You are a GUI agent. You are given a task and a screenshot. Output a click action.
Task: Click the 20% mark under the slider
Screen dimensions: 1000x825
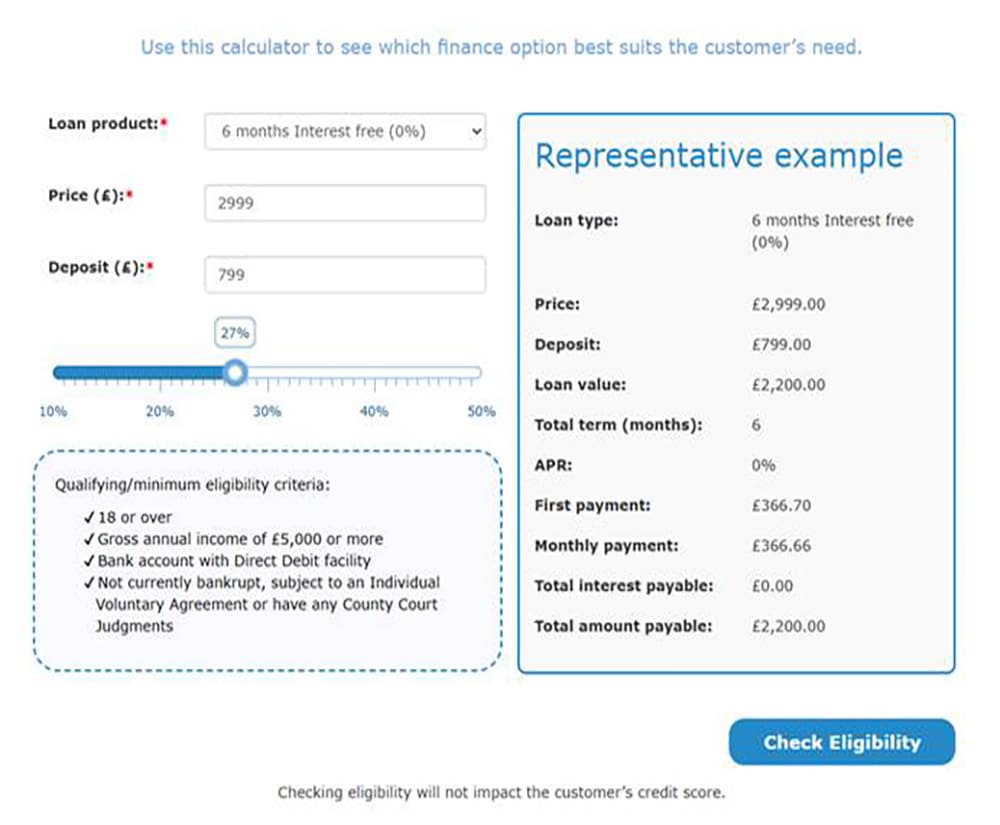[160, 412]
